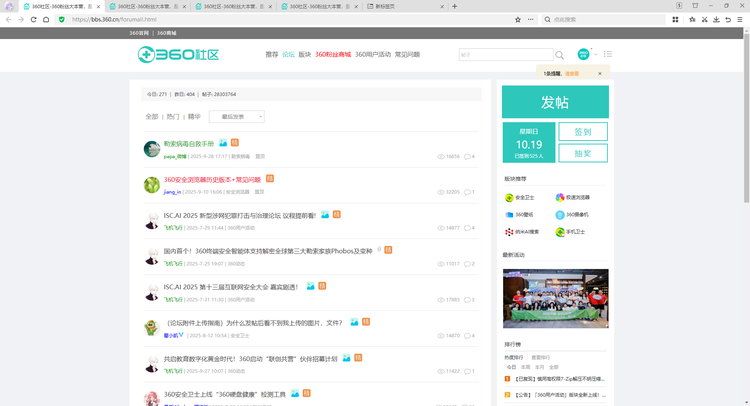The image size is (750, 406).
Task: Click the green security shield icon
Action: pyautogui.click(x=61, y=20)
